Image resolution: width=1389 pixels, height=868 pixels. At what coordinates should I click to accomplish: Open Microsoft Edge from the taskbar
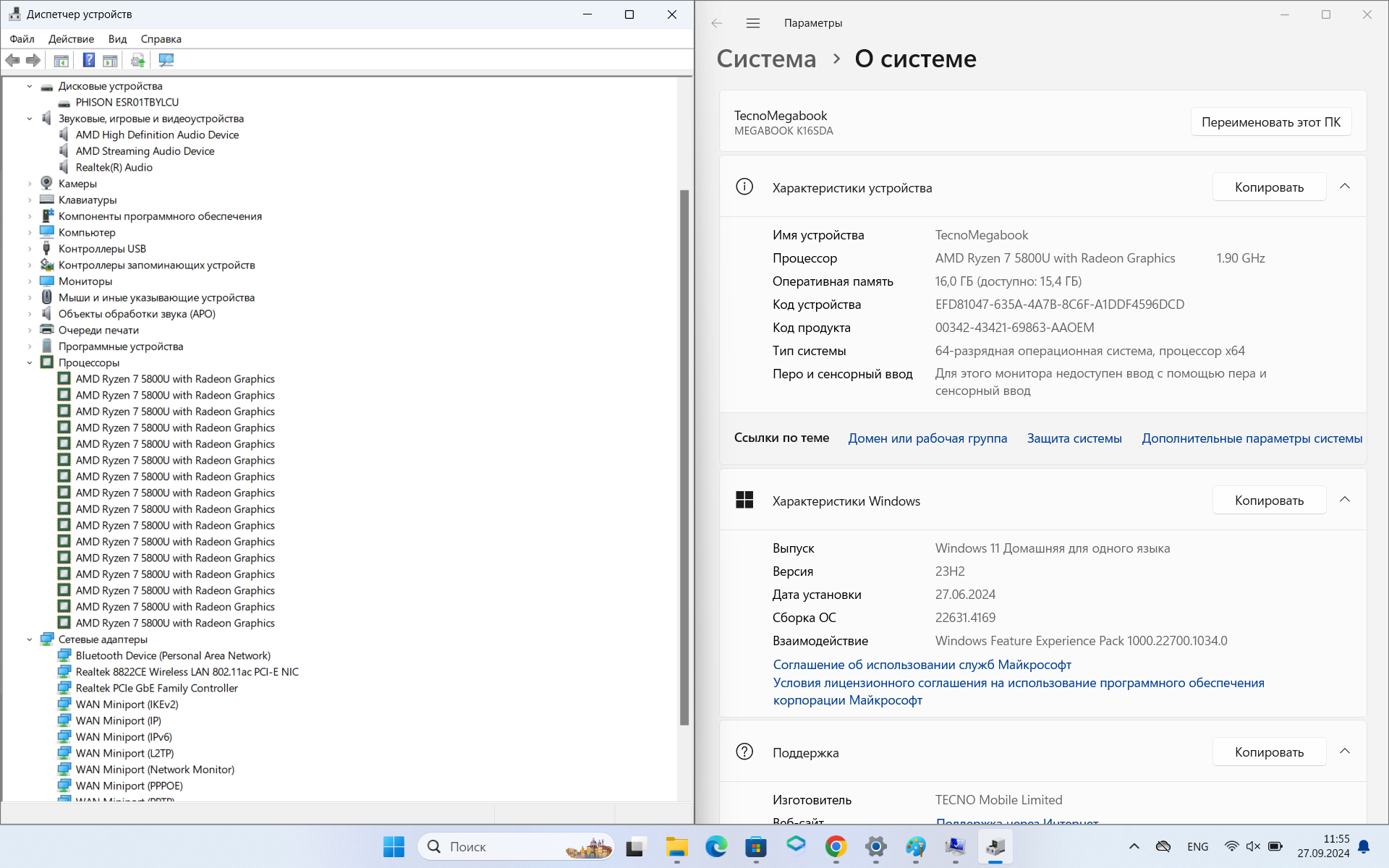(716, 846)
